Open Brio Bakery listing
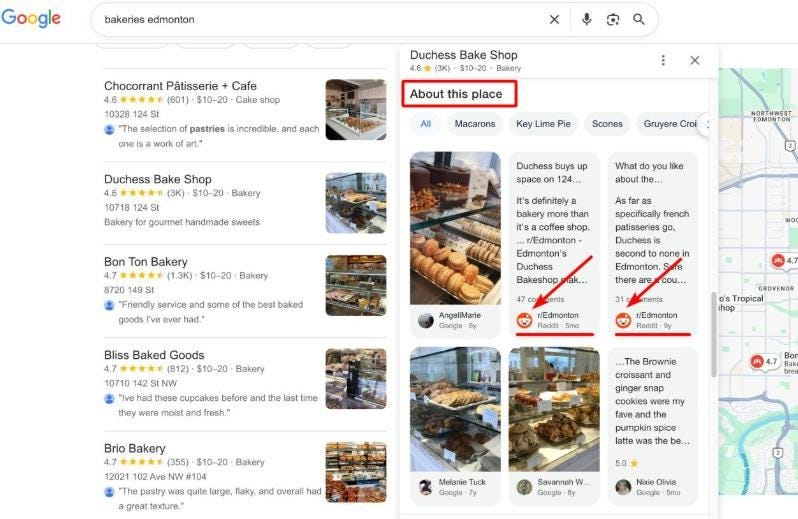 pyautogui.click(x=134, y=448)
